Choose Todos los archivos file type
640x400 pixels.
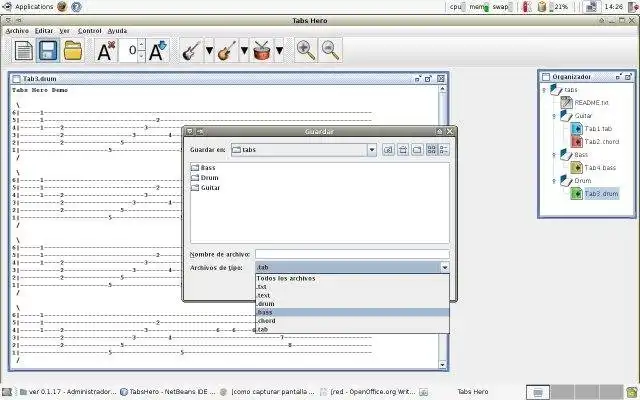pos(352,278)
